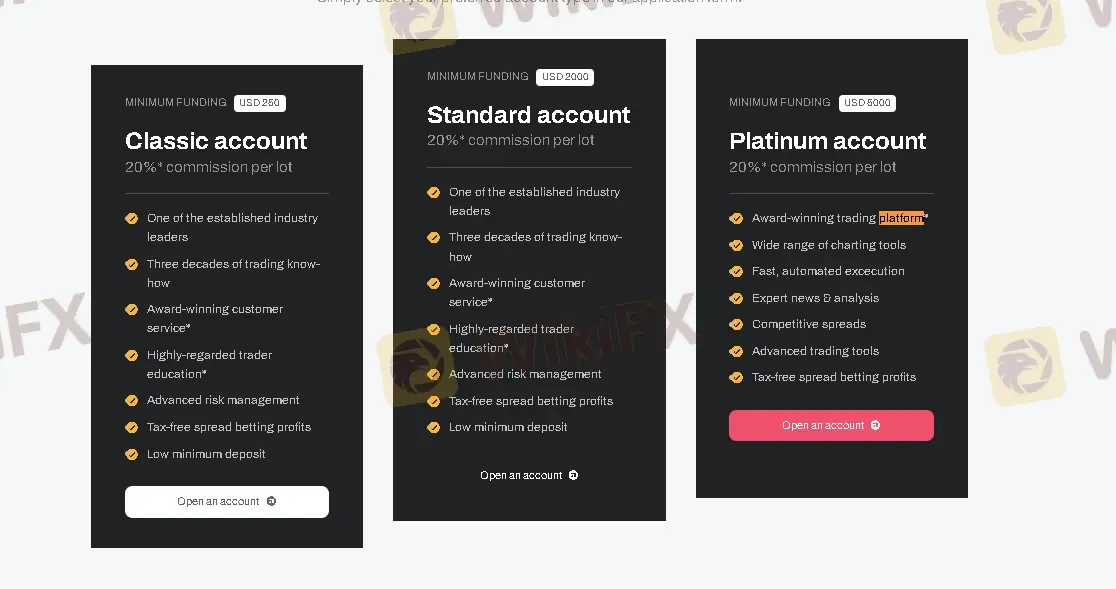This screenshot has width=1116, height=589.
Task: Select the 'USD 2000' badge on Standard account
Action: (564, 76)
